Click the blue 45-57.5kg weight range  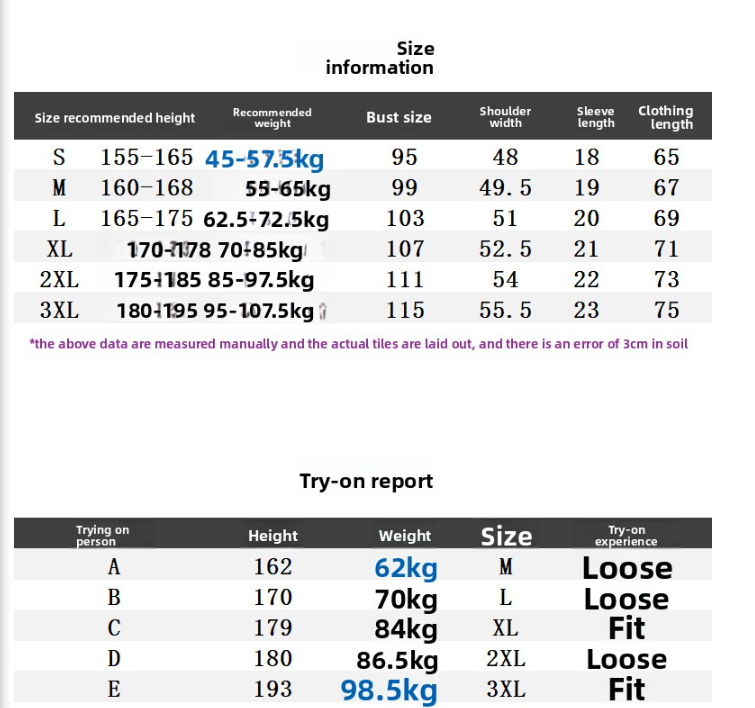coord(264,158)
